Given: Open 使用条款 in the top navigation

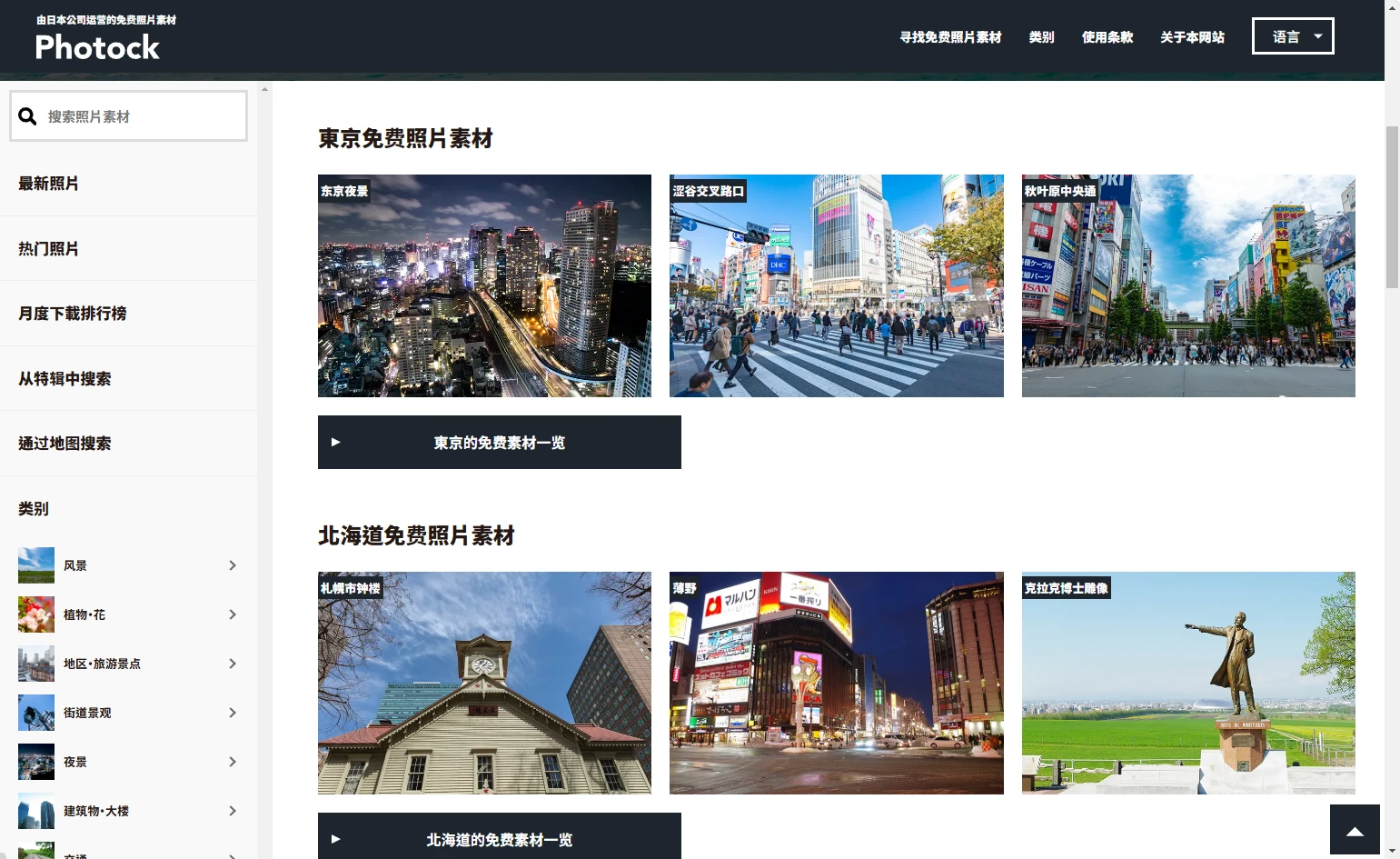Looking at the screenshot, I should pos(1107,37).
